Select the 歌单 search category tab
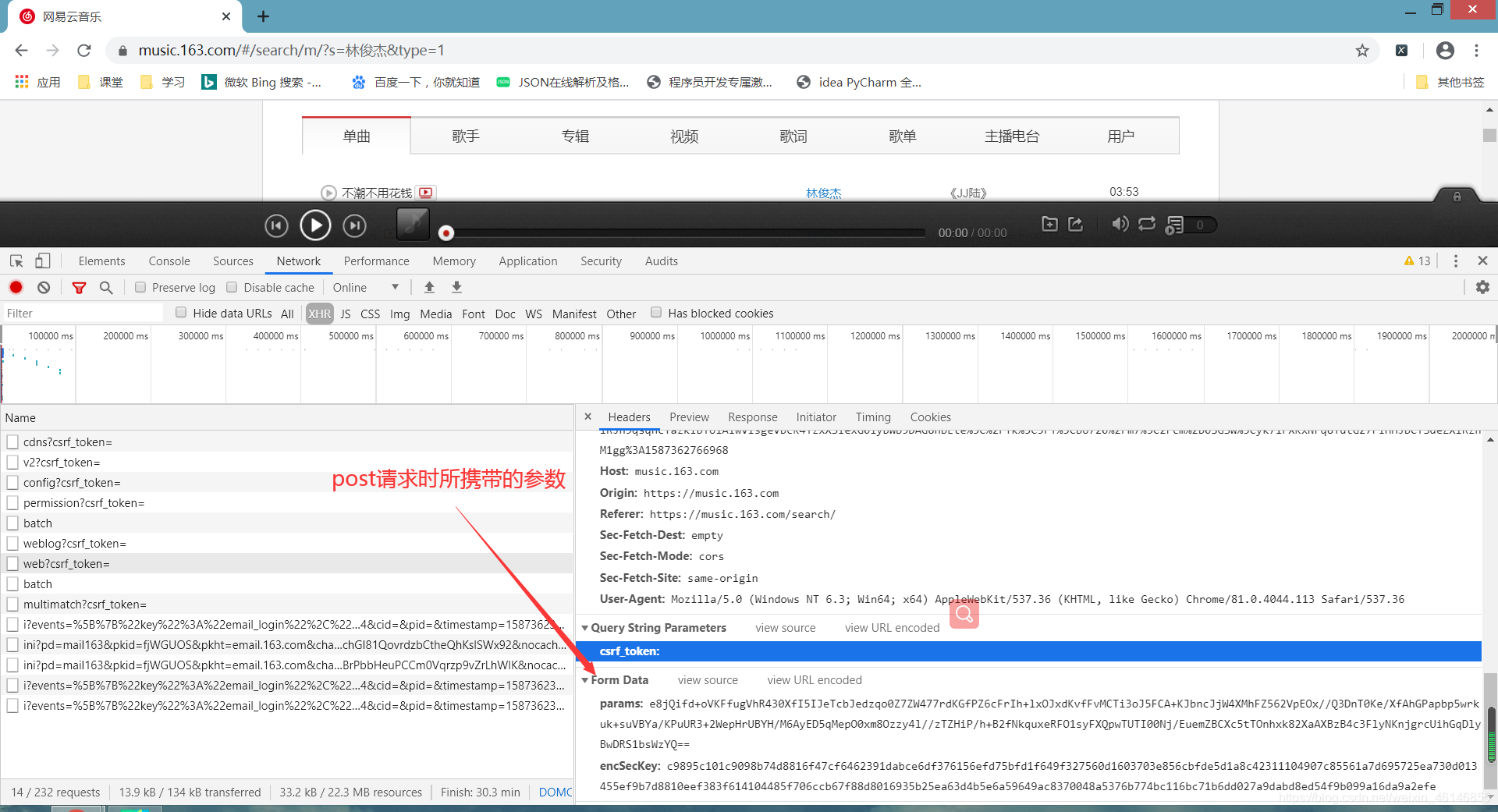The width and height of the screenshot is (1498, 812). (903, 137)
